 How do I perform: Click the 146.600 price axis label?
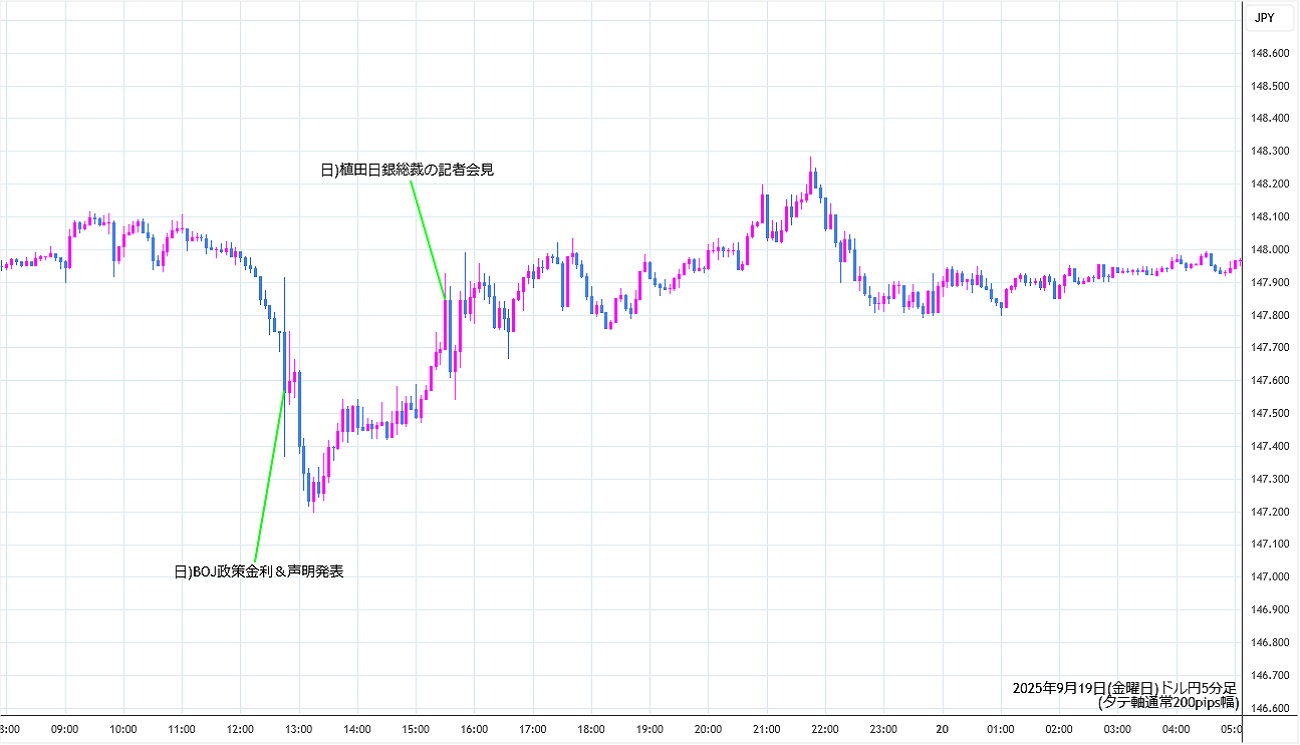(x=1270, y=708)
